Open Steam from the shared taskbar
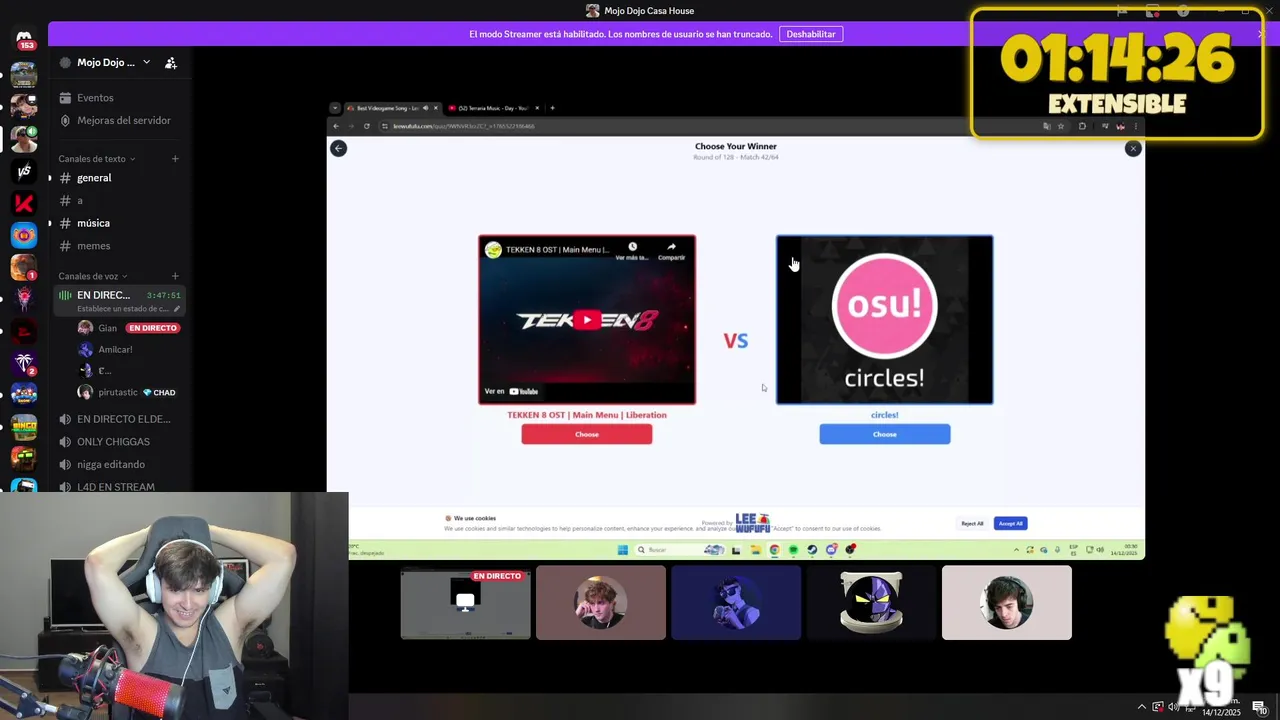This screenshot has width=1280, height=720. [812, 550]
